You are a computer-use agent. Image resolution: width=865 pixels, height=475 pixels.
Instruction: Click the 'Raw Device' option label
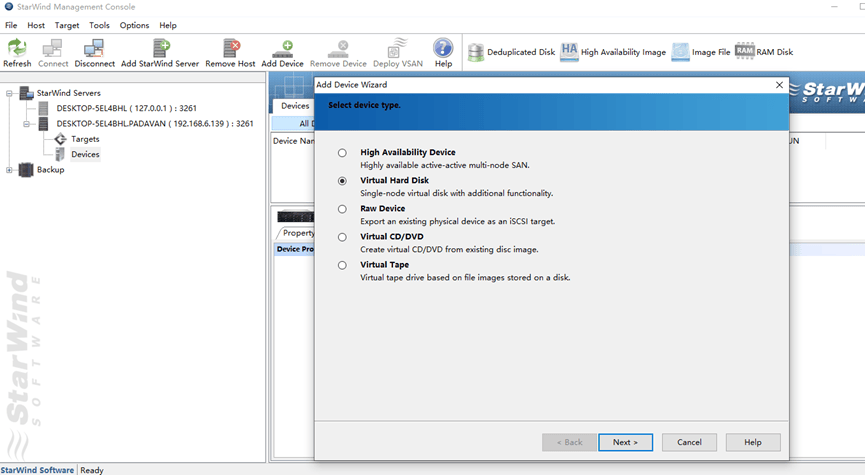[x=382, y=209]
